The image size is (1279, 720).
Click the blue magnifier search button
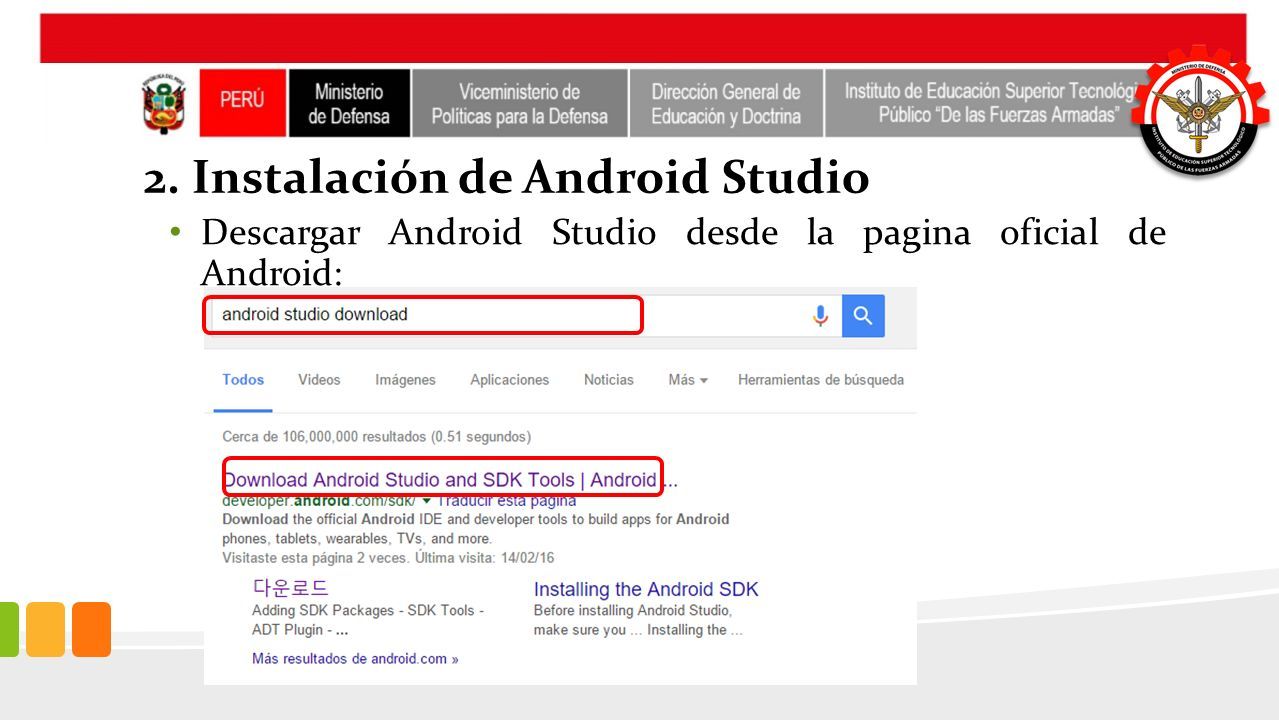[x=863, y=316]
